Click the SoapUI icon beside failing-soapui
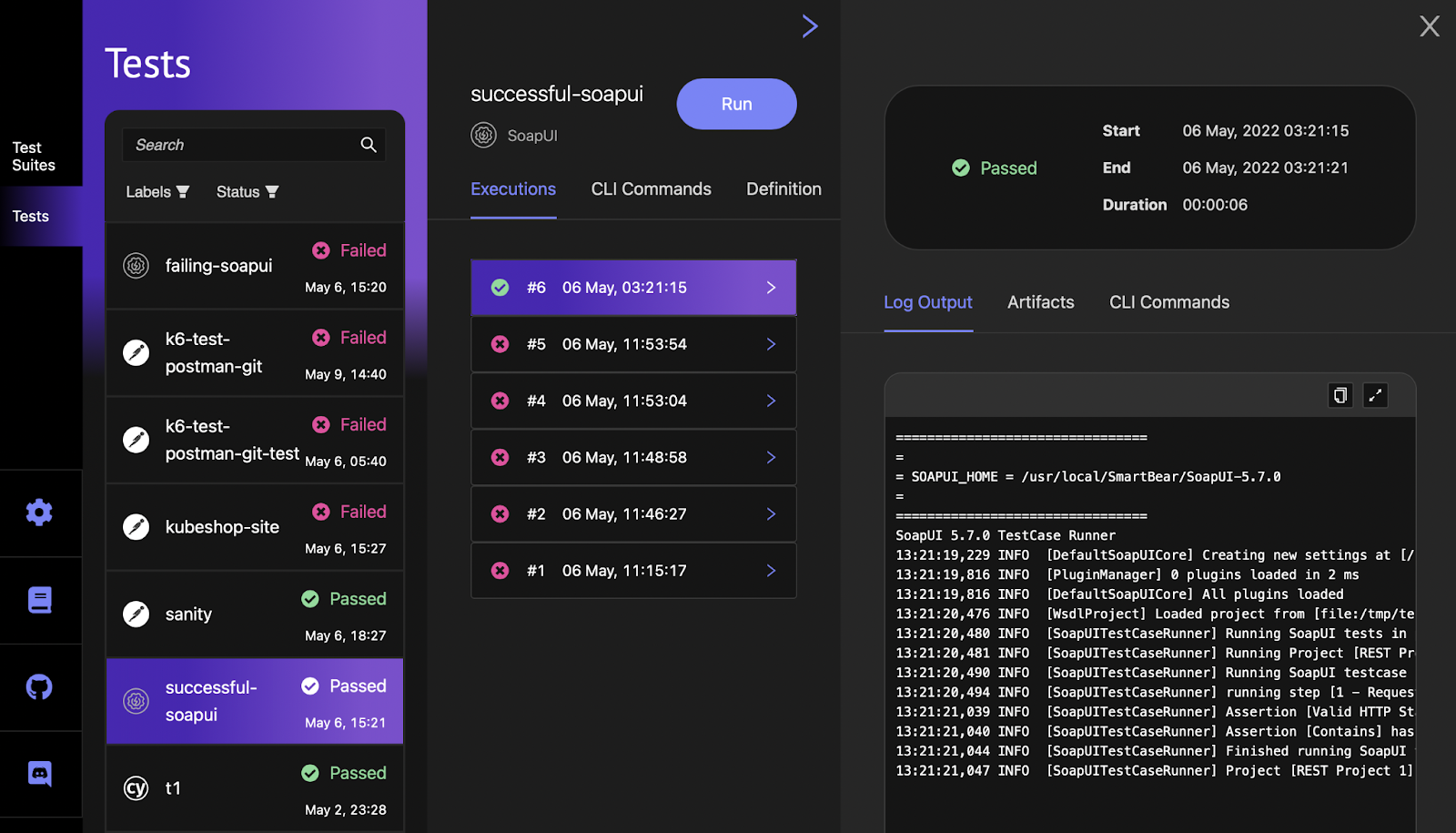 136,266
